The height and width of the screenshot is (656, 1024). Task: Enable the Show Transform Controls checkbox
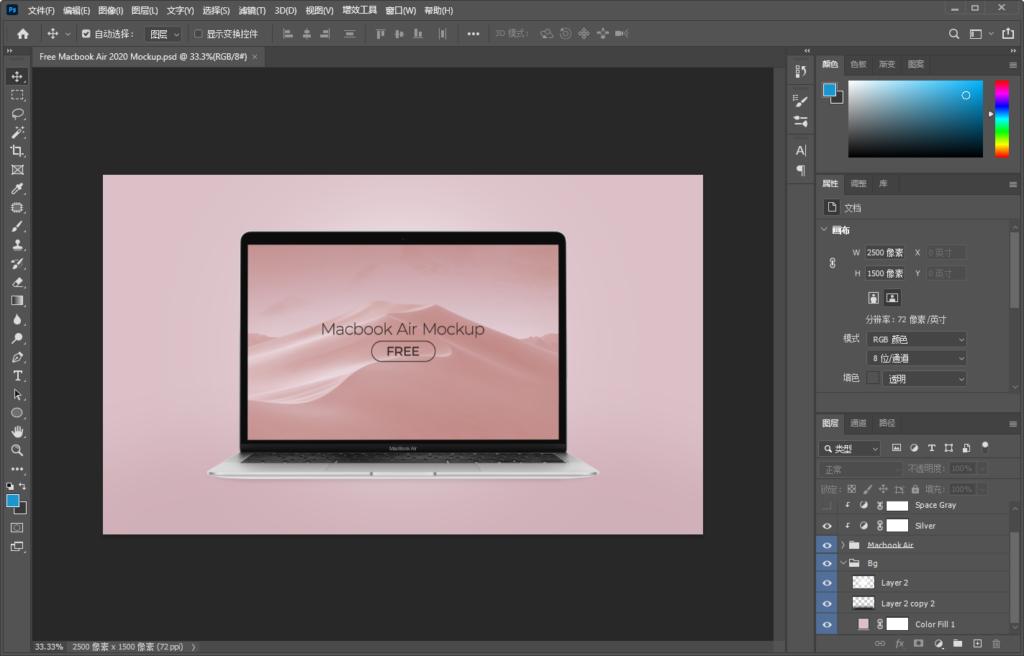coord(199,34)
